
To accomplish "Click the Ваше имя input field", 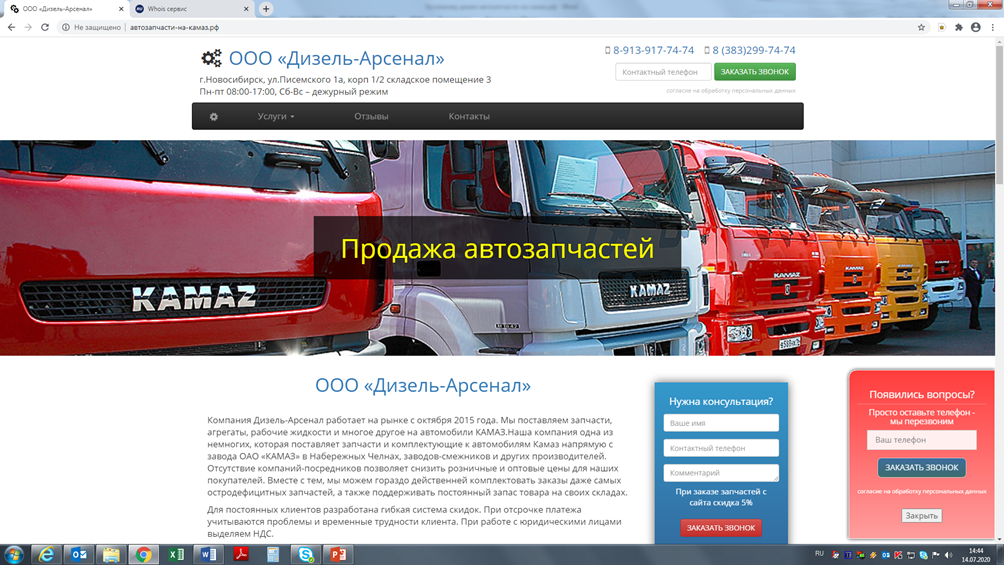I will [721, 424].
